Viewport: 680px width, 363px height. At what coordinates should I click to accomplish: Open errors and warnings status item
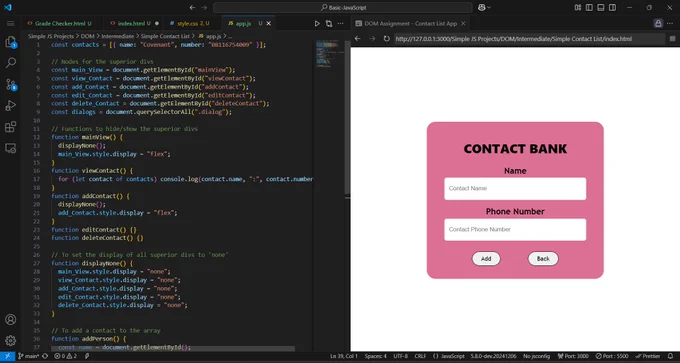point(65,356)
